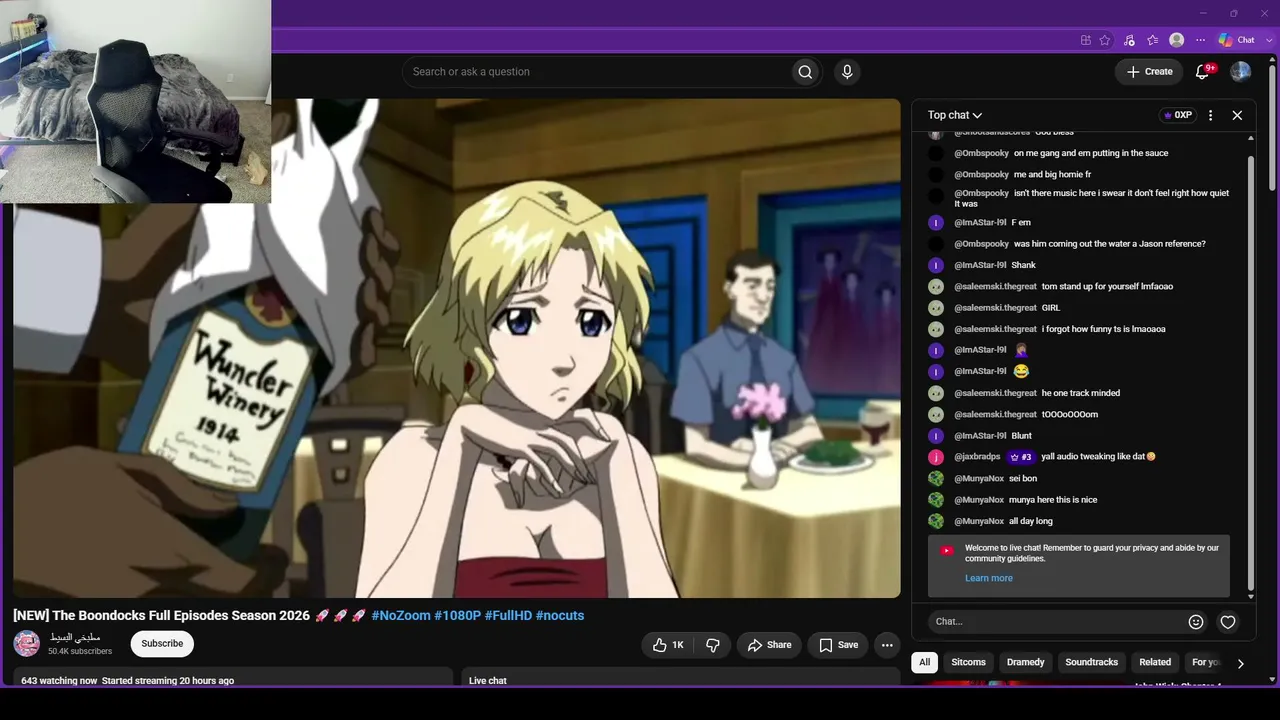Click chat message 'munya here this is nice'
The image size is (1280, 720).
[1053, 500]
